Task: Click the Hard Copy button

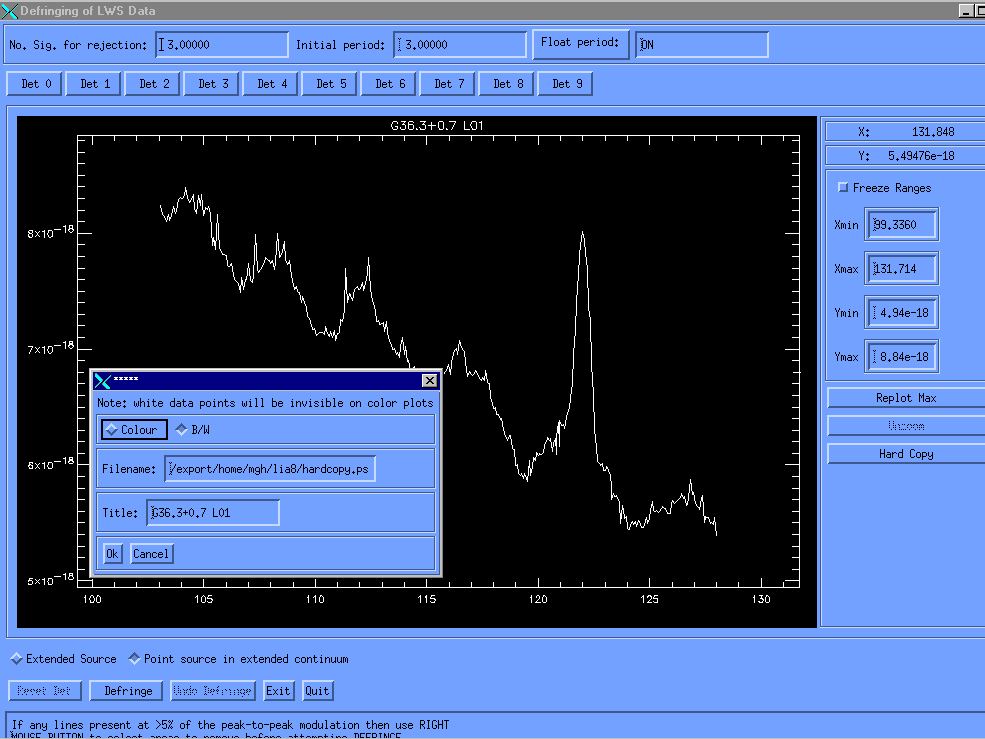Action: [x=905, y=454]
